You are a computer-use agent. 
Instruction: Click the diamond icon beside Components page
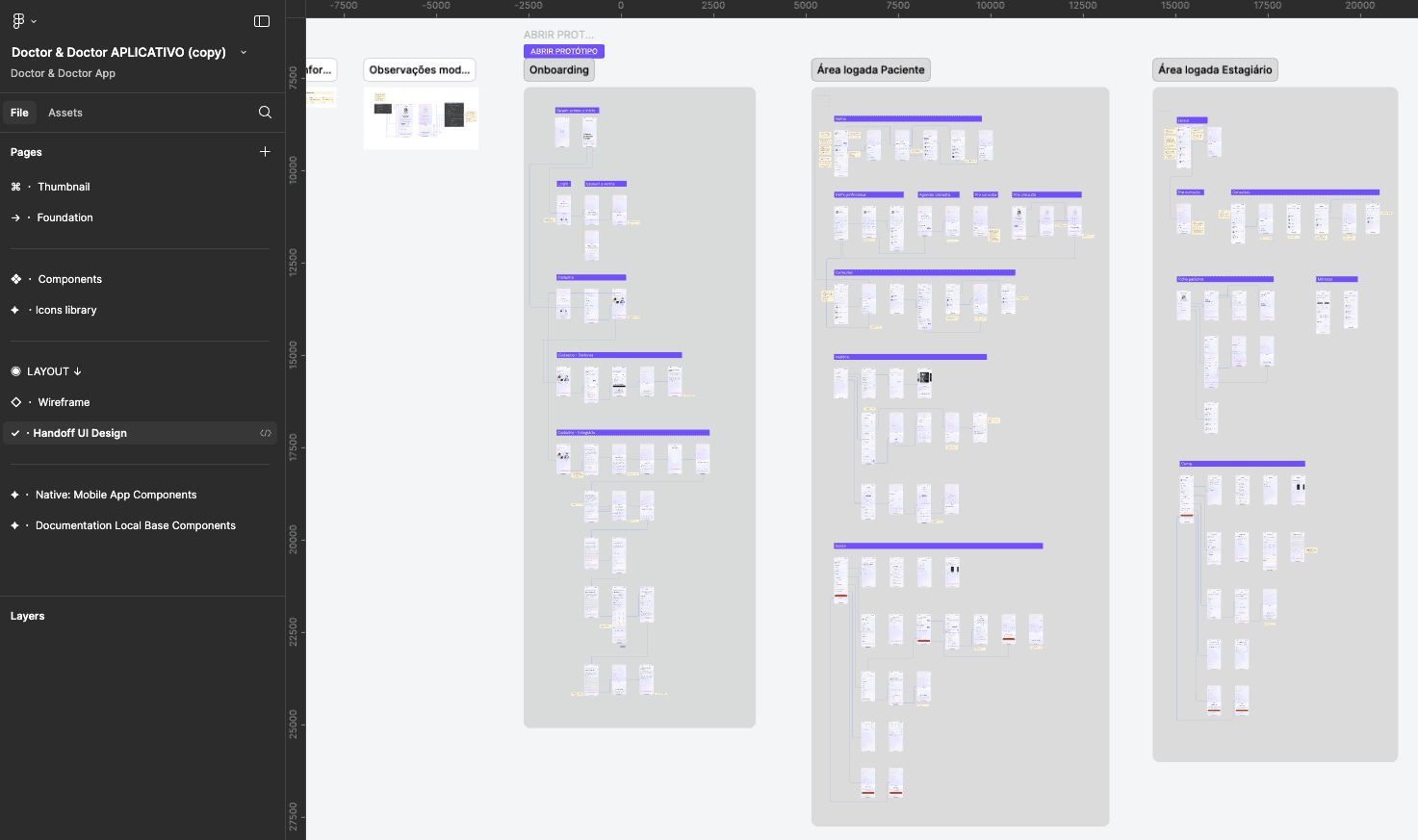click(x=14, y=278)
